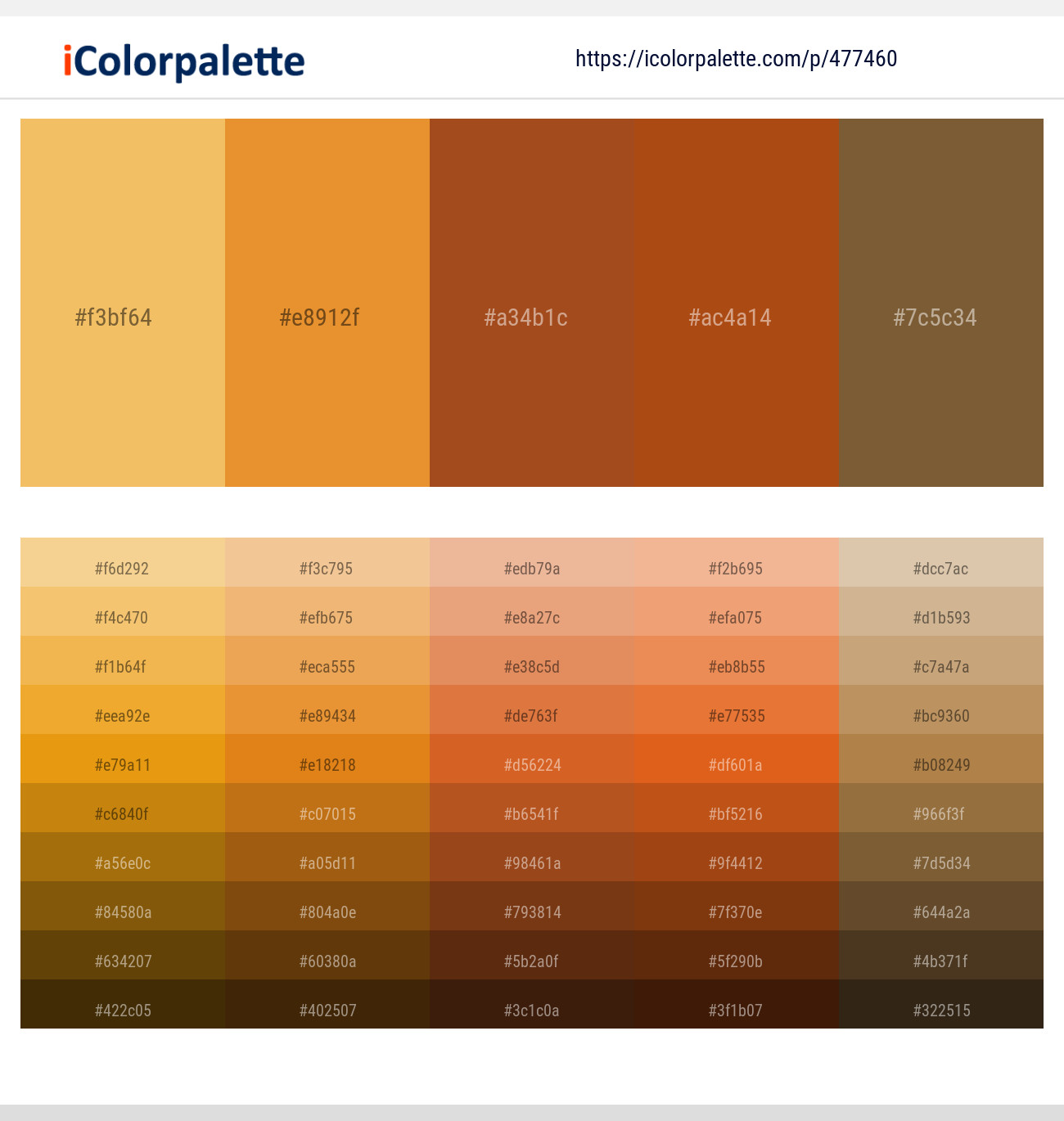
Task: Select the #e79a11 tone swatch
Action: click(123, 764)
